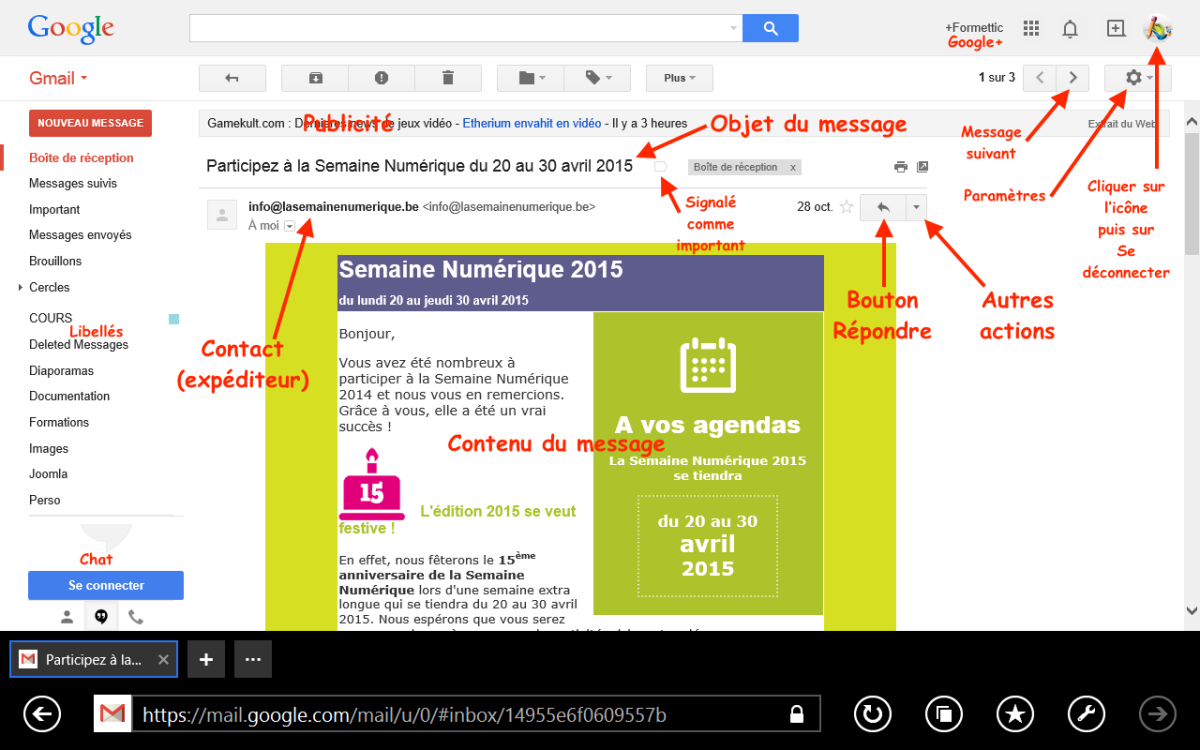Screen dimensions: 1200x750
Task: Click the padlock in the address bar
Action: [x=797, y=714]
